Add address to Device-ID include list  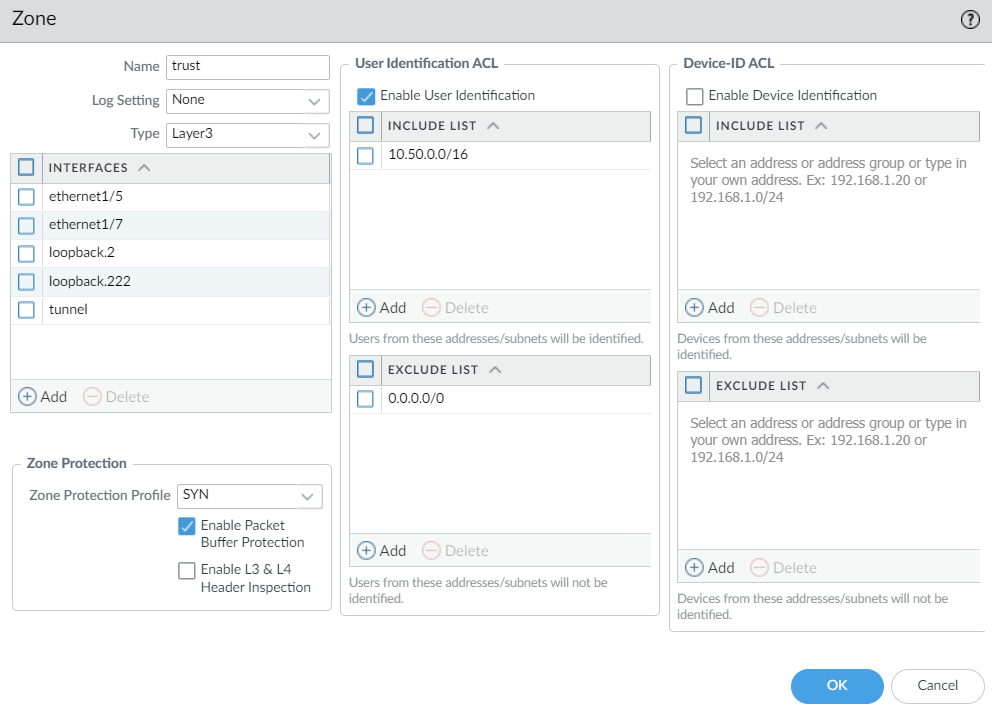coord(709,308)
